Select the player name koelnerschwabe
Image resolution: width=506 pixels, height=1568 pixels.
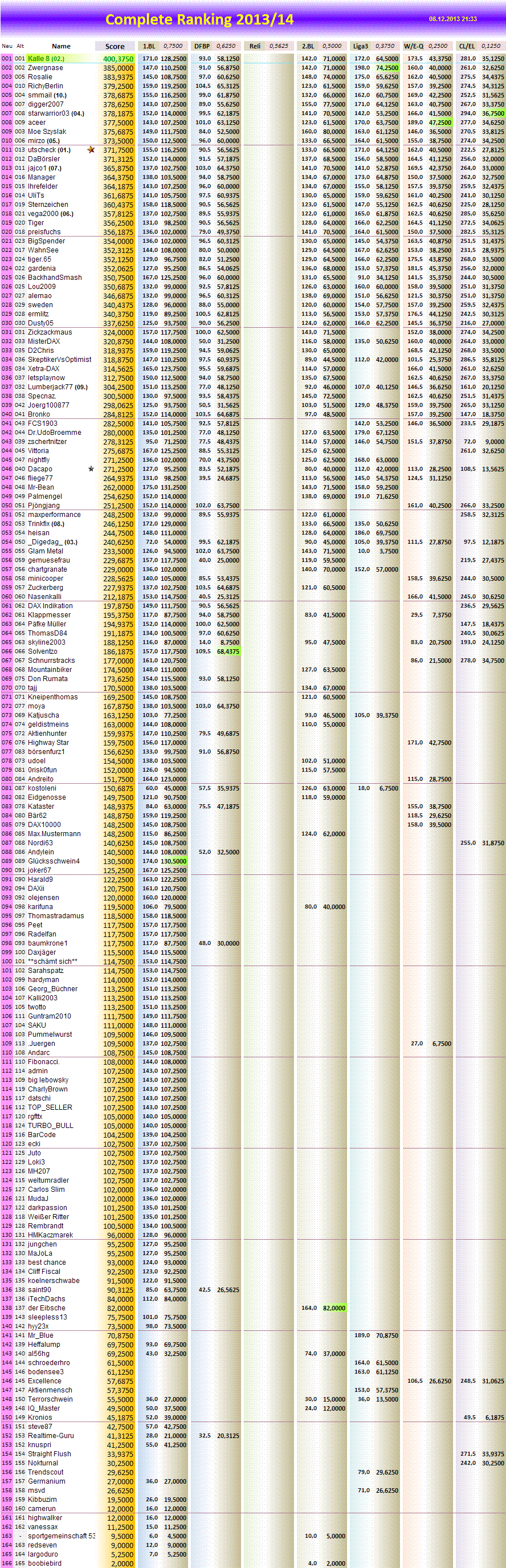point(54,1281)
